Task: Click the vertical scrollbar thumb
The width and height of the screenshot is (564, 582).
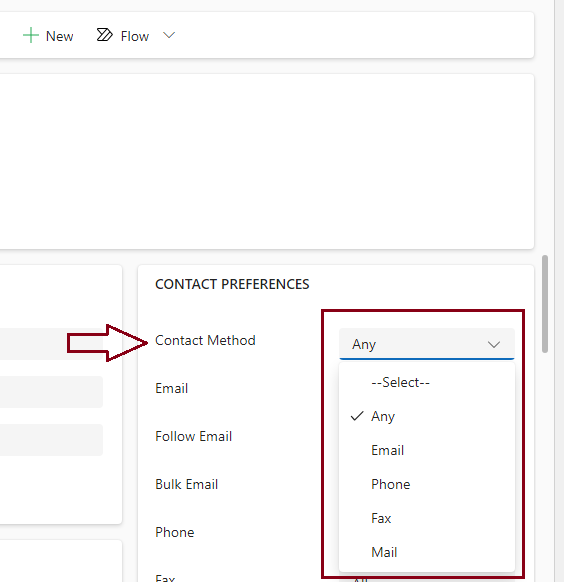Action: point(545,304)
